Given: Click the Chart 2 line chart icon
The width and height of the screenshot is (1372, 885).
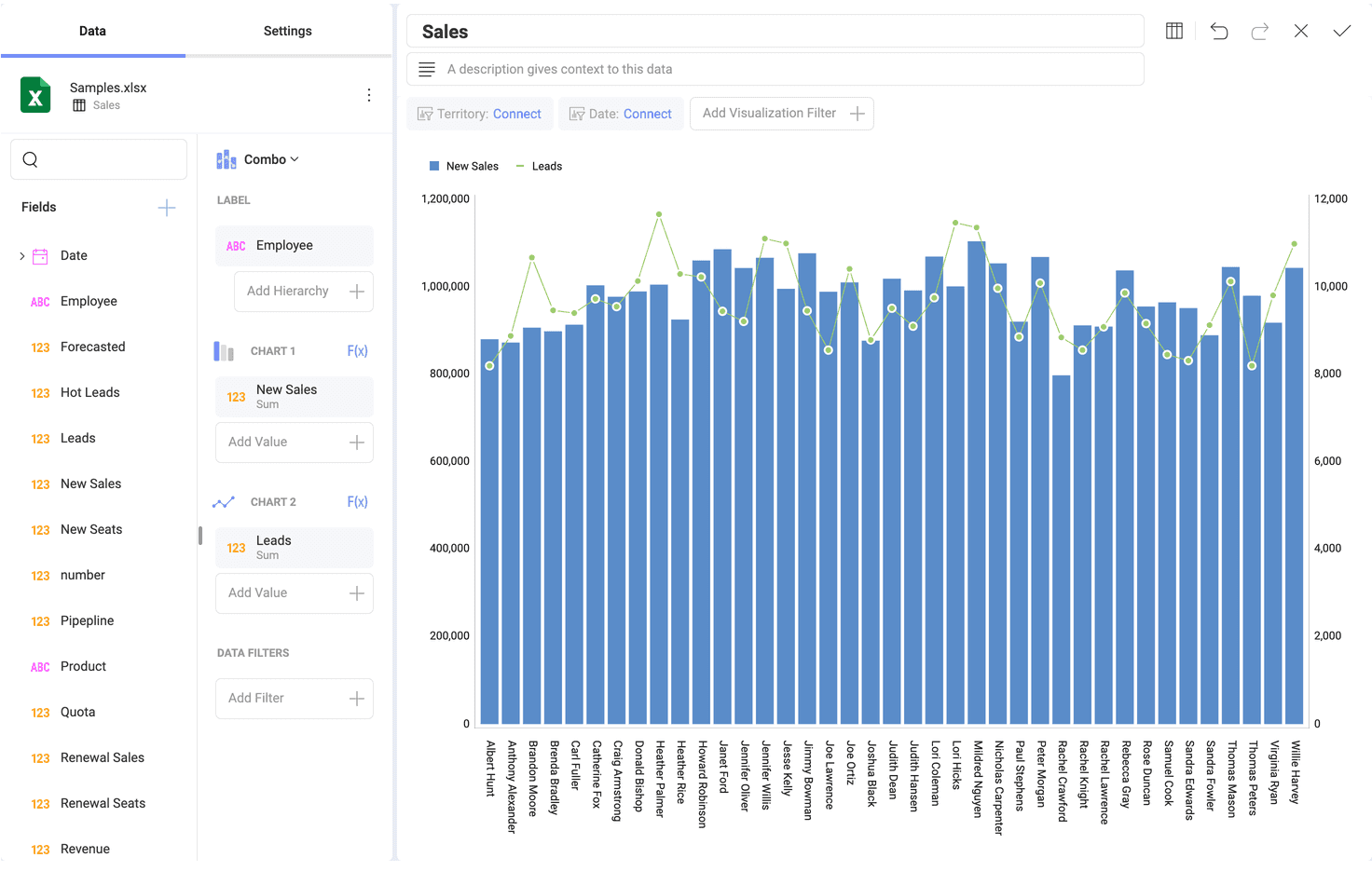Looking at the screenshot, I should coord(224,502).
